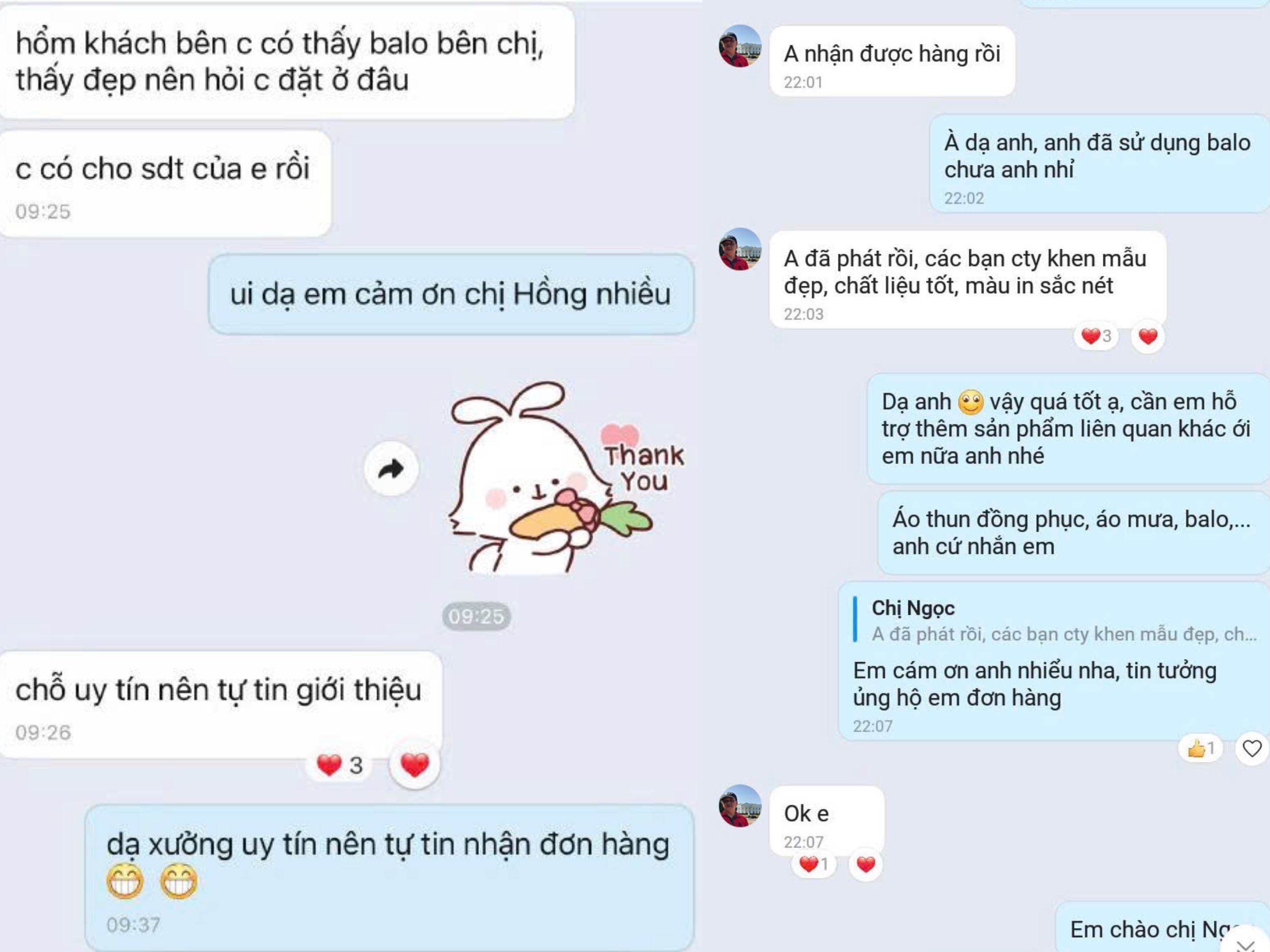Tap the Thank You rabbit sticker
The image size is (1270, 952).
pos(566,477)
